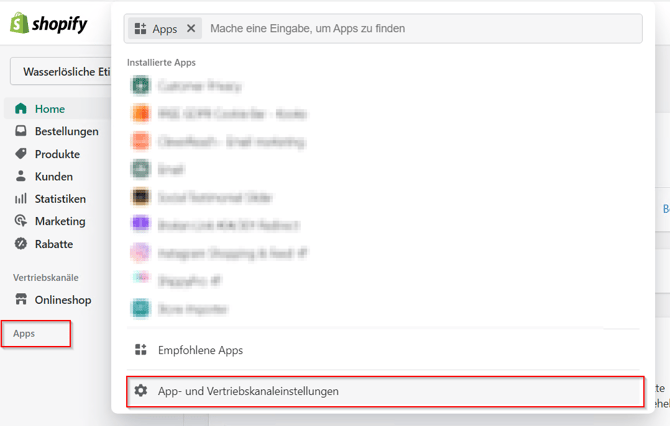Click the Bestellungen inbox icon
This screenshot has width=670, height=426.
(21, 131)
